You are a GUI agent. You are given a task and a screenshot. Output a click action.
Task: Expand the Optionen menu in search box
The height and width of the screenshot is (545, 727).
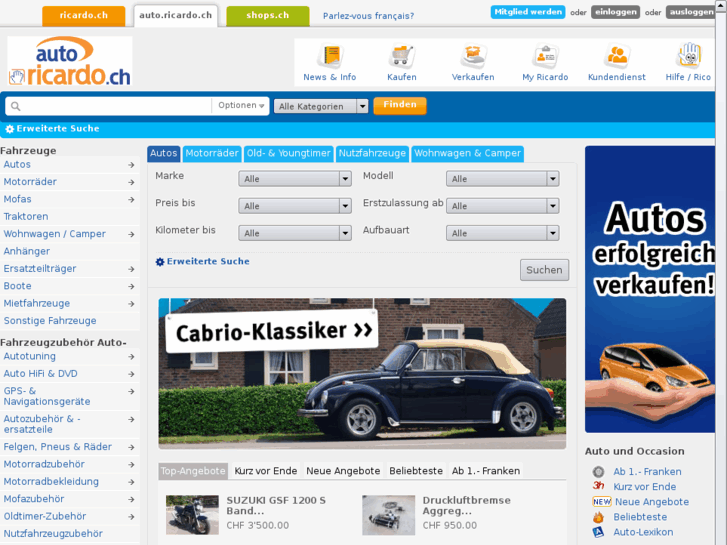click(241, 105)
